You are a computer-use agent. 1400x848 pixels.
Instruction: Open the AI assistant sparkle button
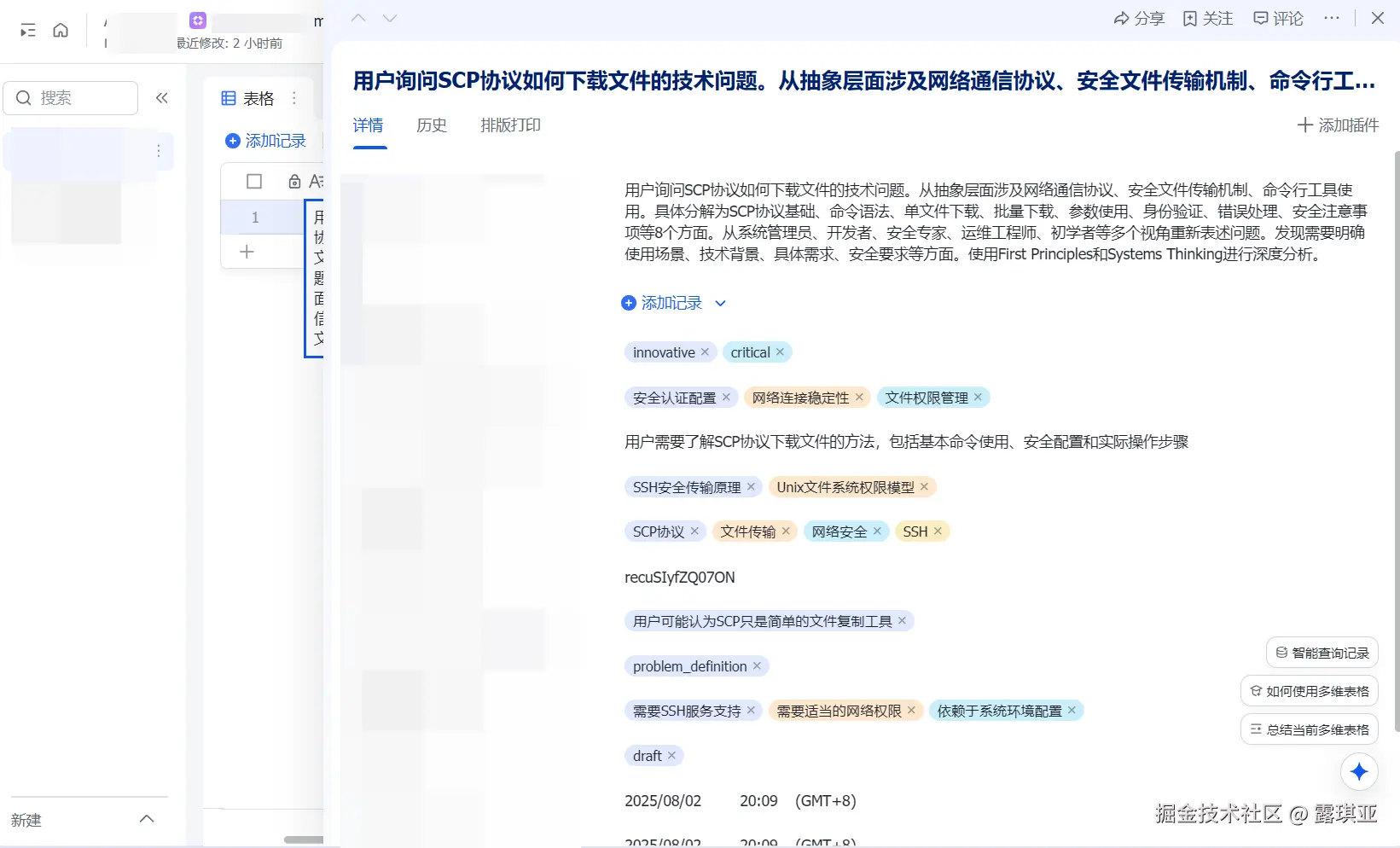click(1359, 772)
